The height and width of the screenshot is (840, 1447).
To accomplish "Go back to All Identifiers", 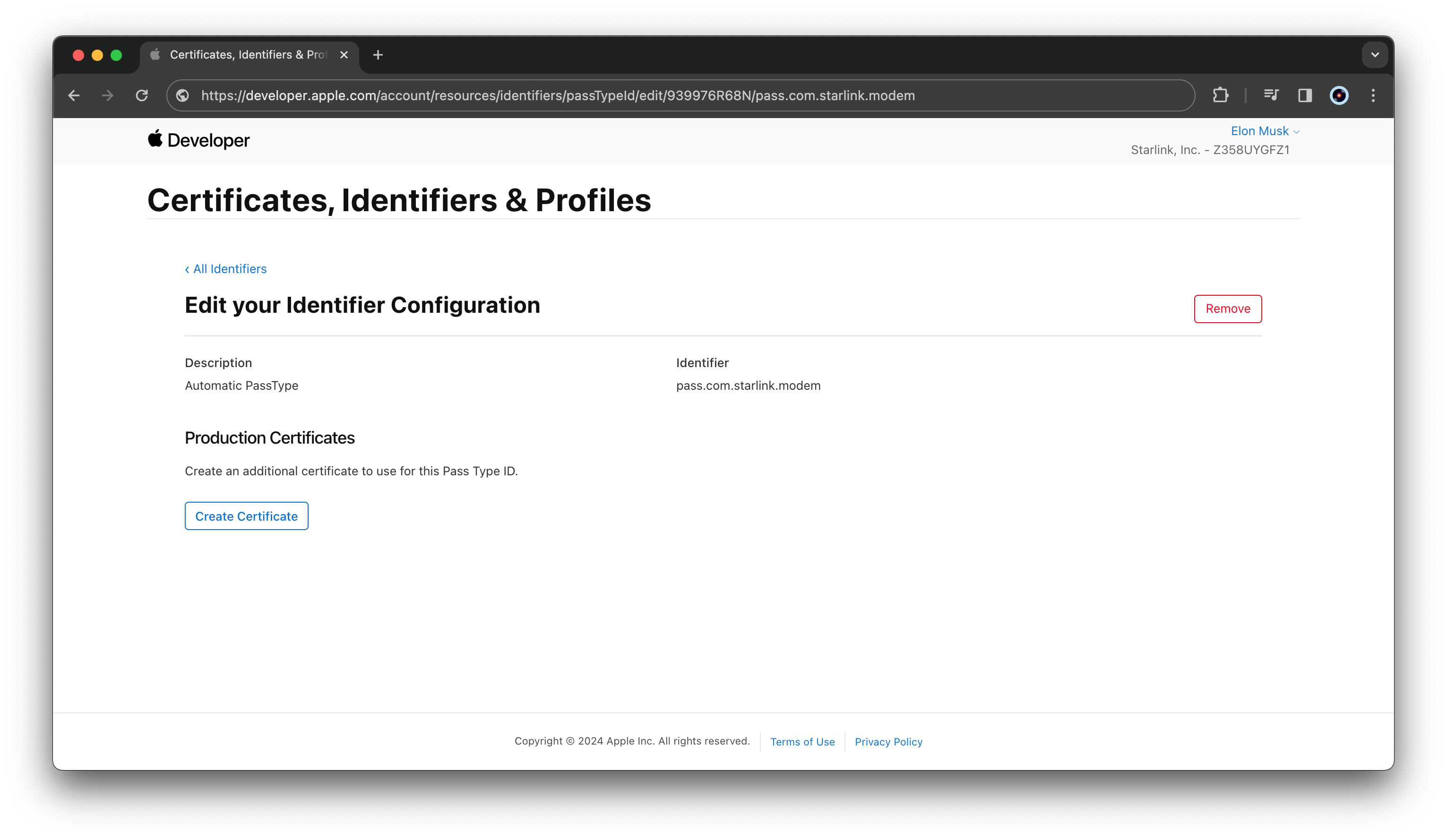I will (x=226, y=269).
